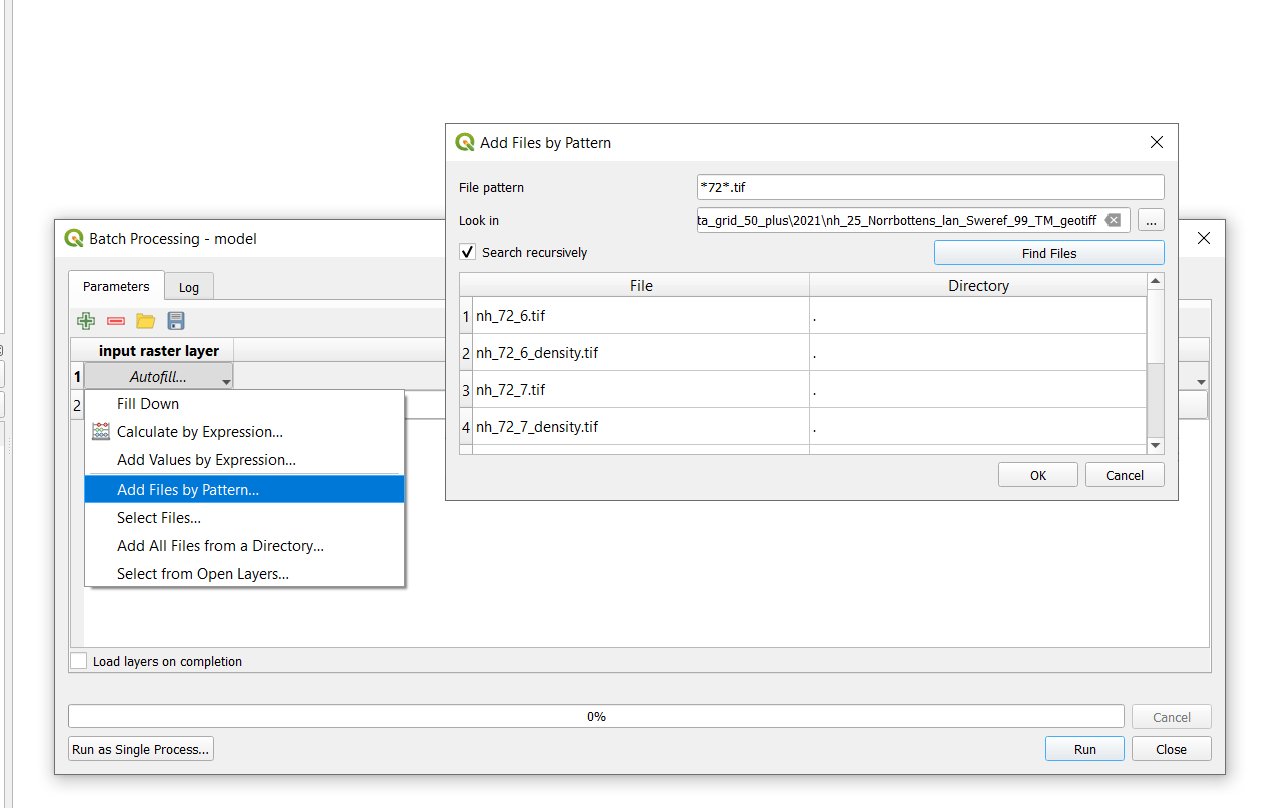Clear the Look in path using the X icon
This screenshot has height=808, width=1279.
click(x=1113, y=219)
